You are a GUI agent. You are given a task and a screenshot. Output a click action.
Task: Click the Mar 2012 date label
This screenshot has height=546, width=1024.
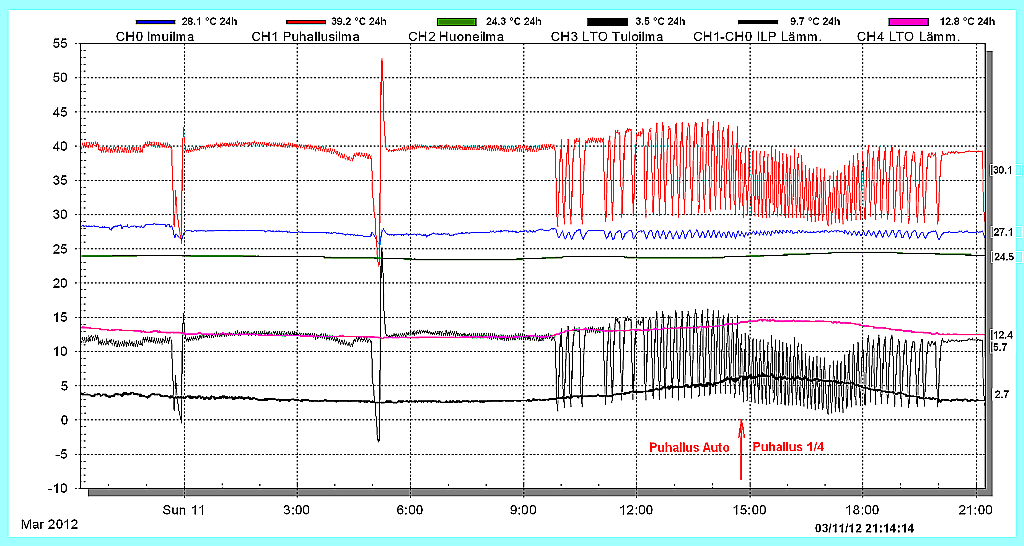(x=48, y=524)
